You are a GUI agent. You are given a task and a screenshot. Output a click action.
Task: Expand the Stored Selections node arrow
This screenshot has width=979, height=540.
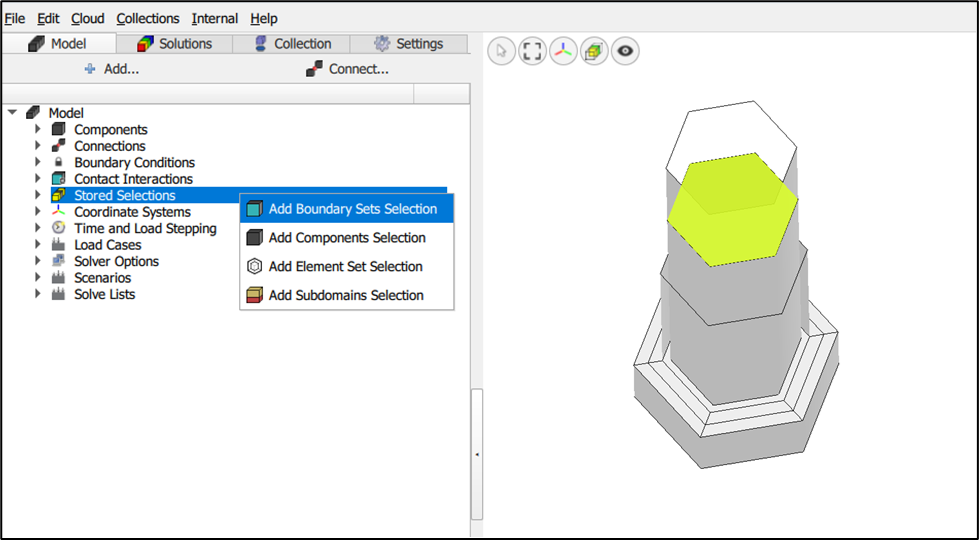[x=37, y=195]
